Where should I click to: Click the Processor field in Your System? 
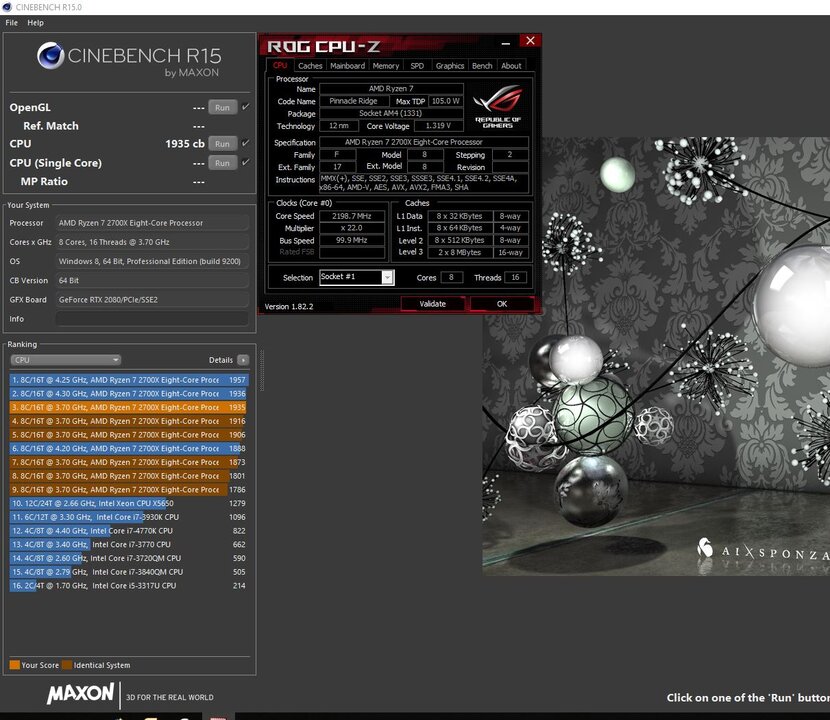coord(152,223)
